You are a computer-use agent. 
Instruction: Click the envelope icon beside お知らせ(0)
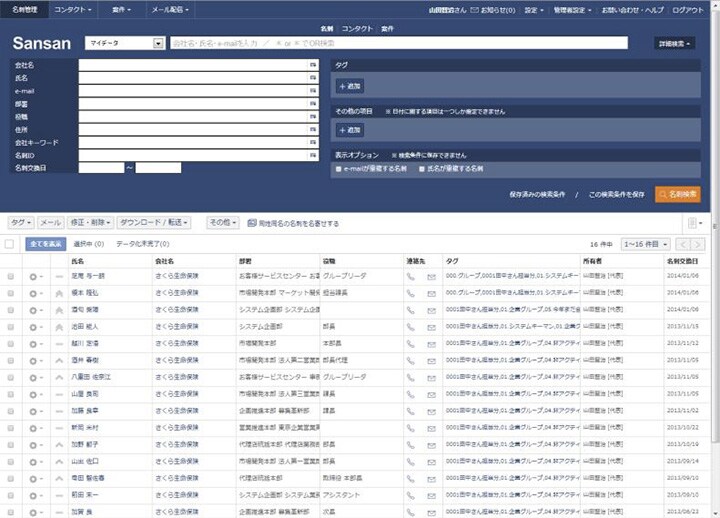click(474, 10)
